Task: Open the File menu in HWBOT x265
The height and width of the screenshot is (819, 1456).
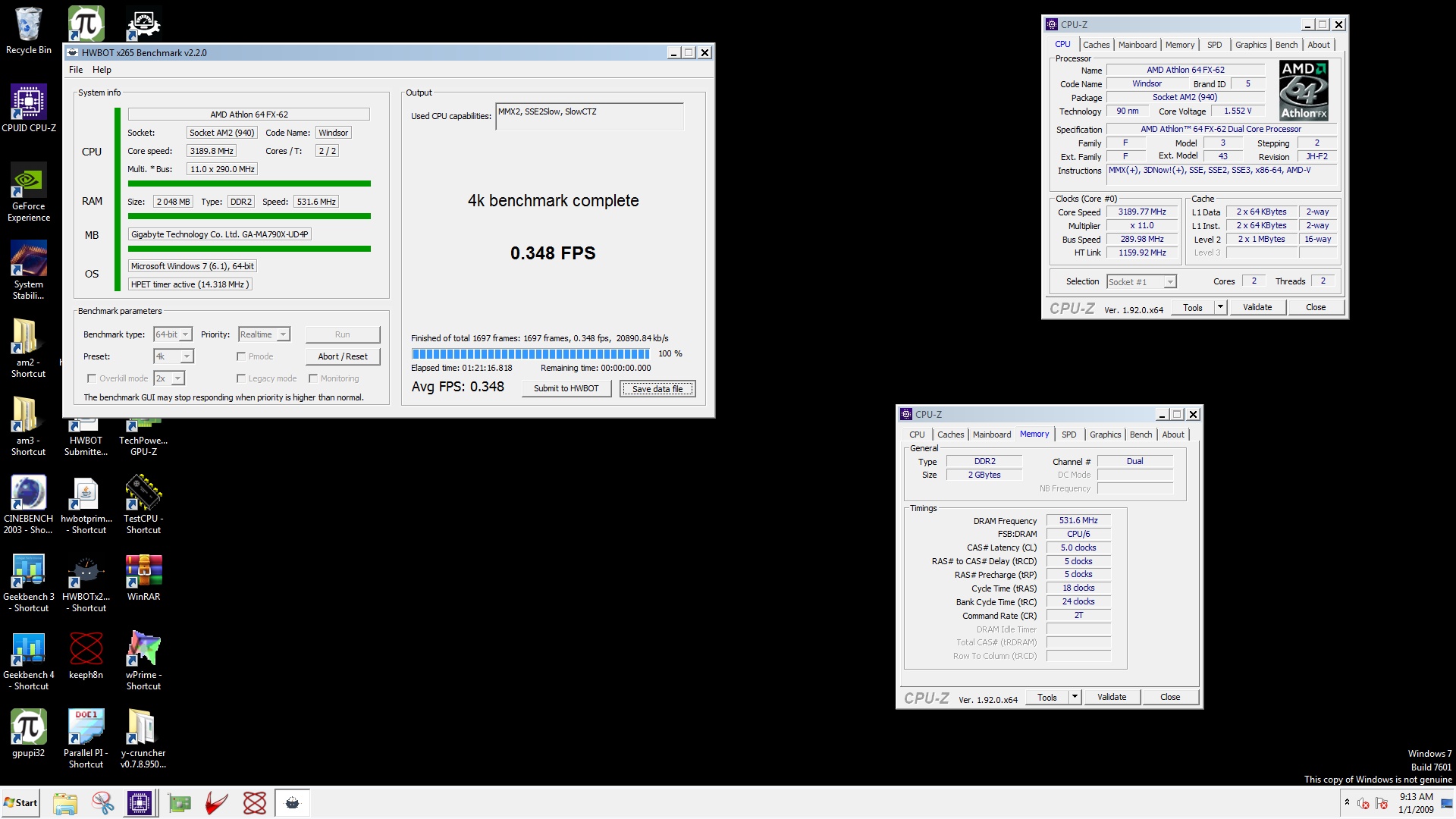Action: (76, 70)
